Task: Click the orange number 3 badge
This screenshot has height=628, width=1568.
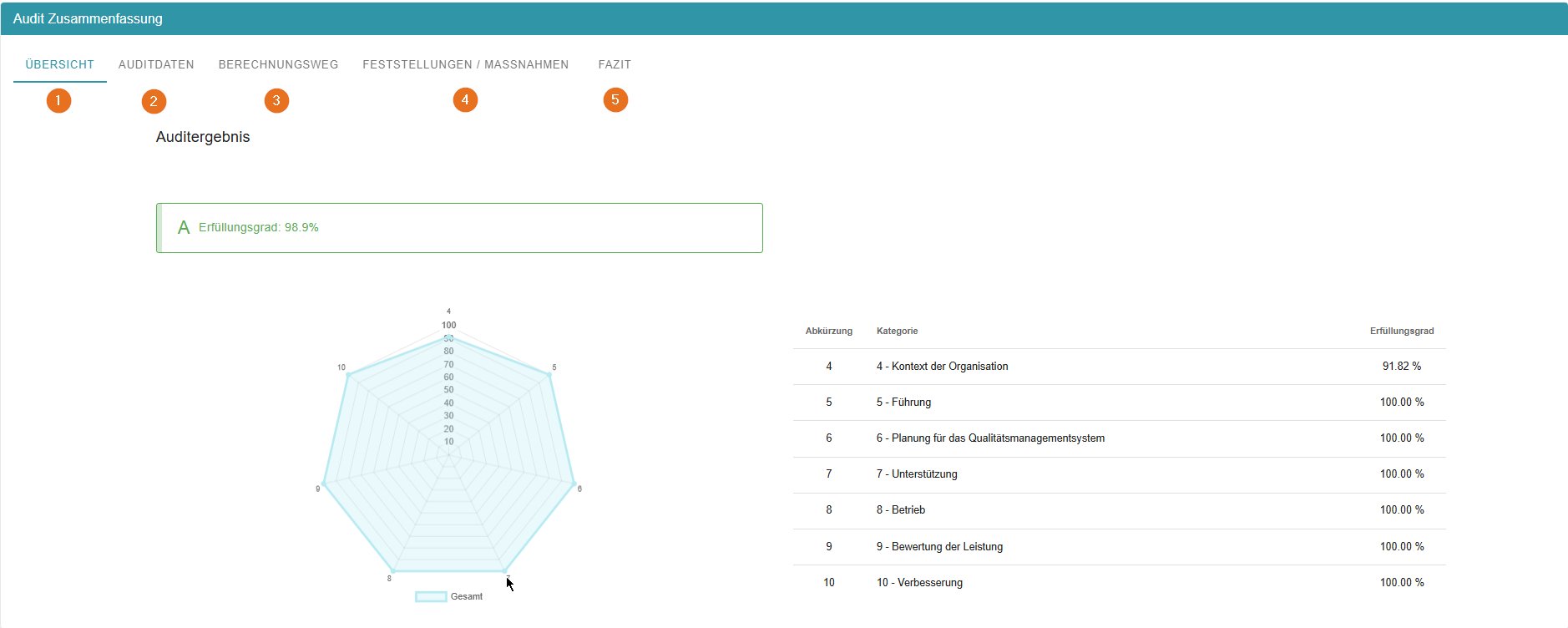Action: (276, 101)
